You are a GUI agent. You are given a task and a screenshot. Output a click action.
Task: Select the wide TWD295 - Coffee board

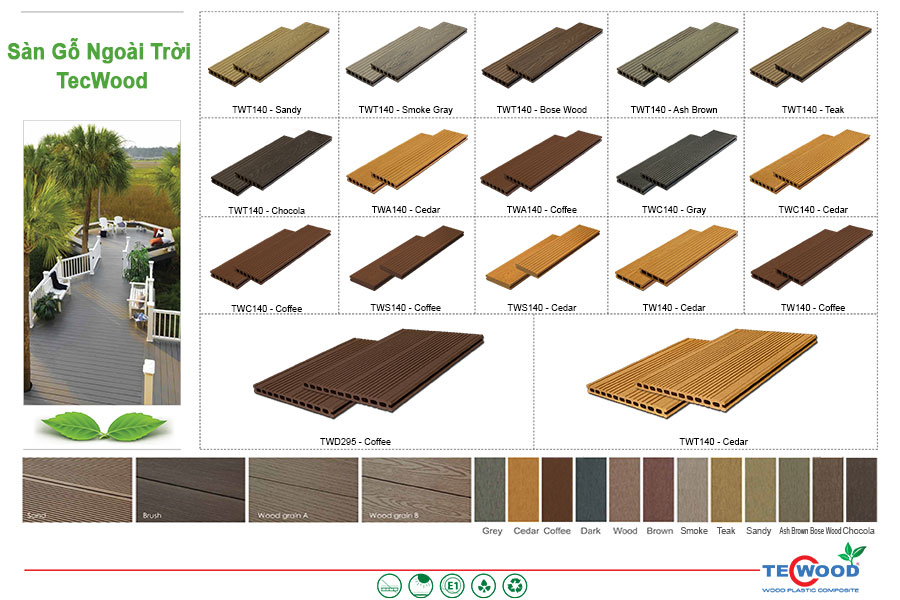click(x=369, y=373)
